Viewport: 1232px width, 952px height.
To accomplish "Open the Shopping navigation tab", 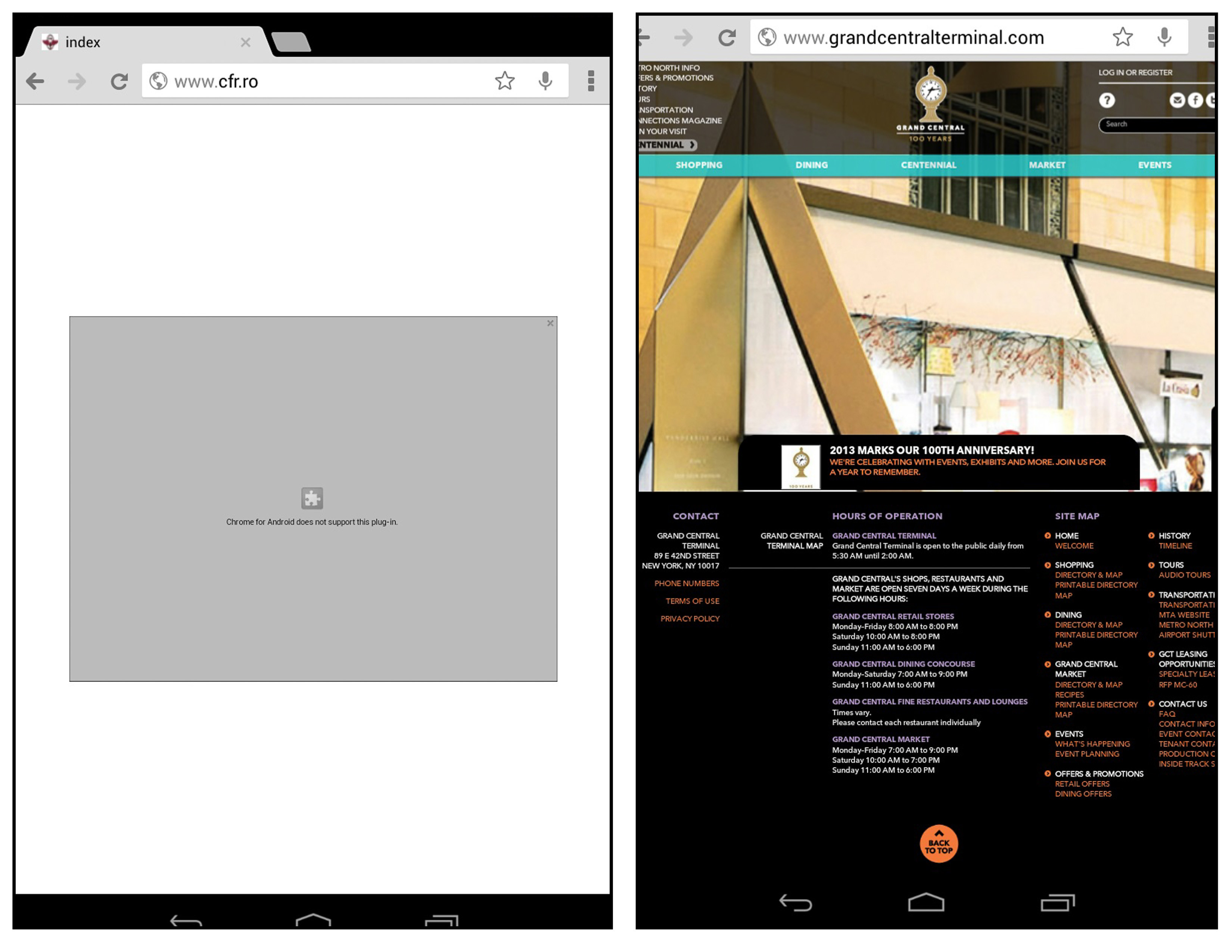I will click(699, 165).
